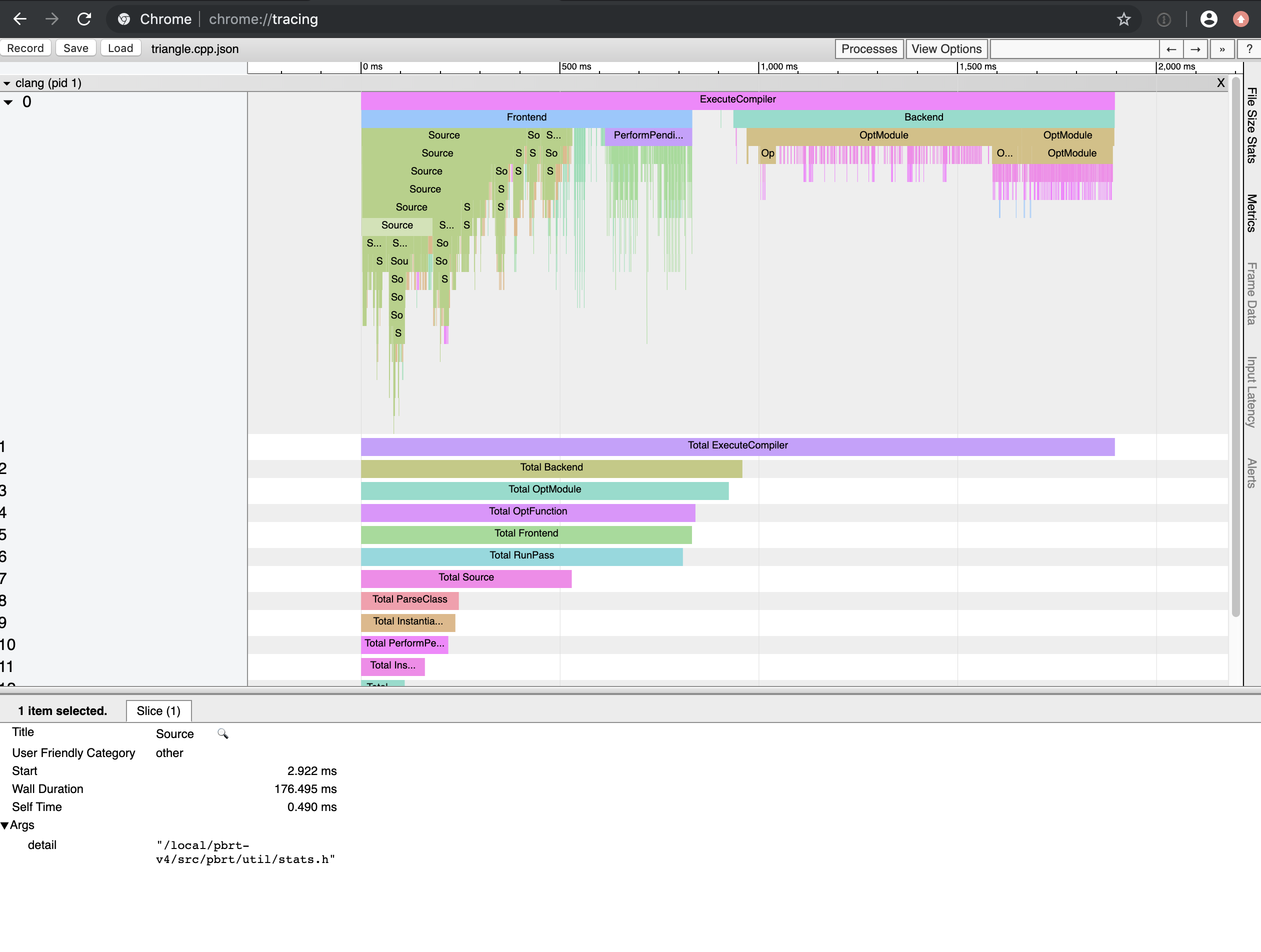Viewport: 1261px width, 952px height.
Task: Open the help question mark button
Action: [x=1249, y=49]
